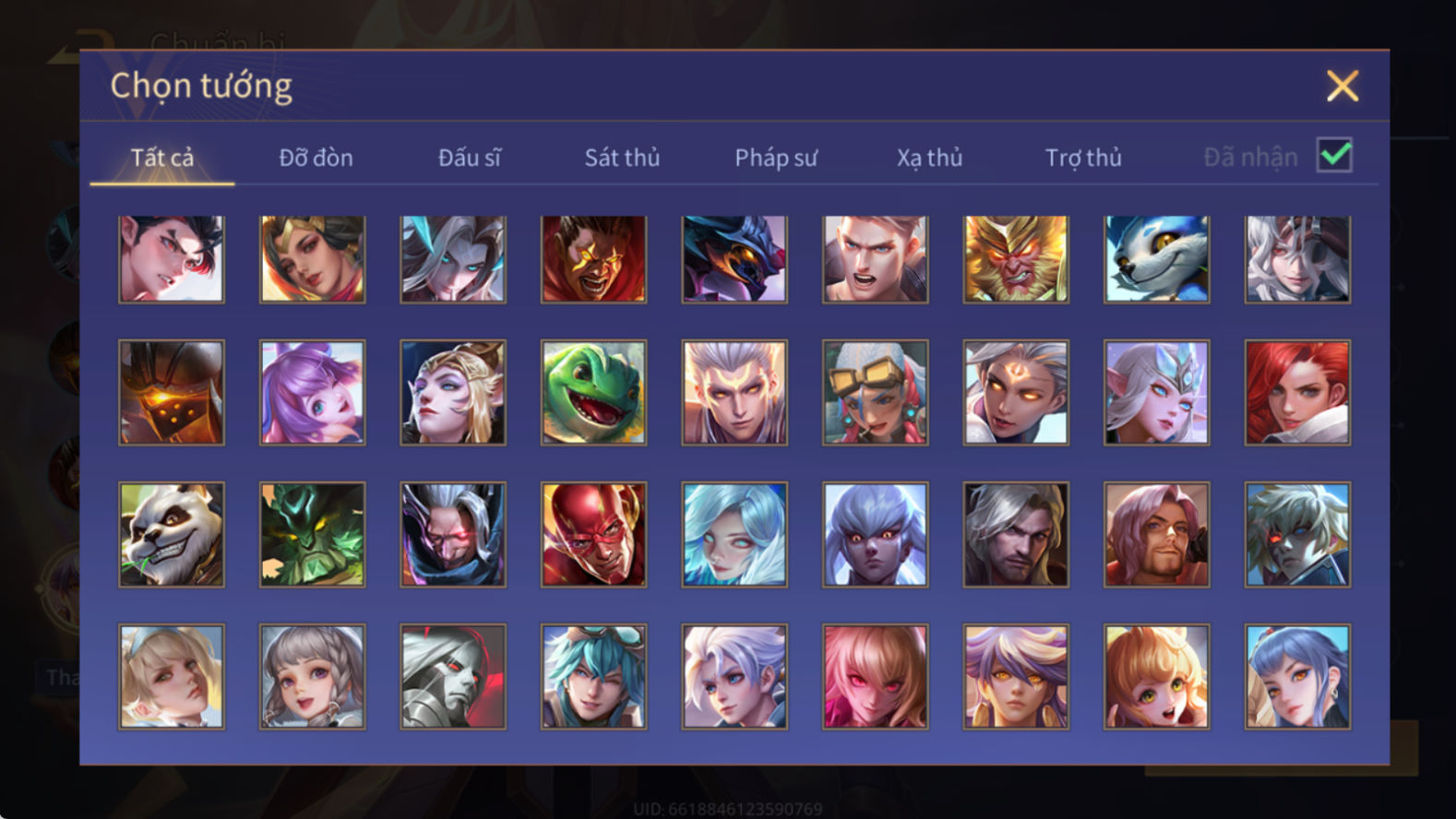The image size is (1456, 819).
Task: Pick the blue wolf hero portrait
Action: coord(1156,259)
